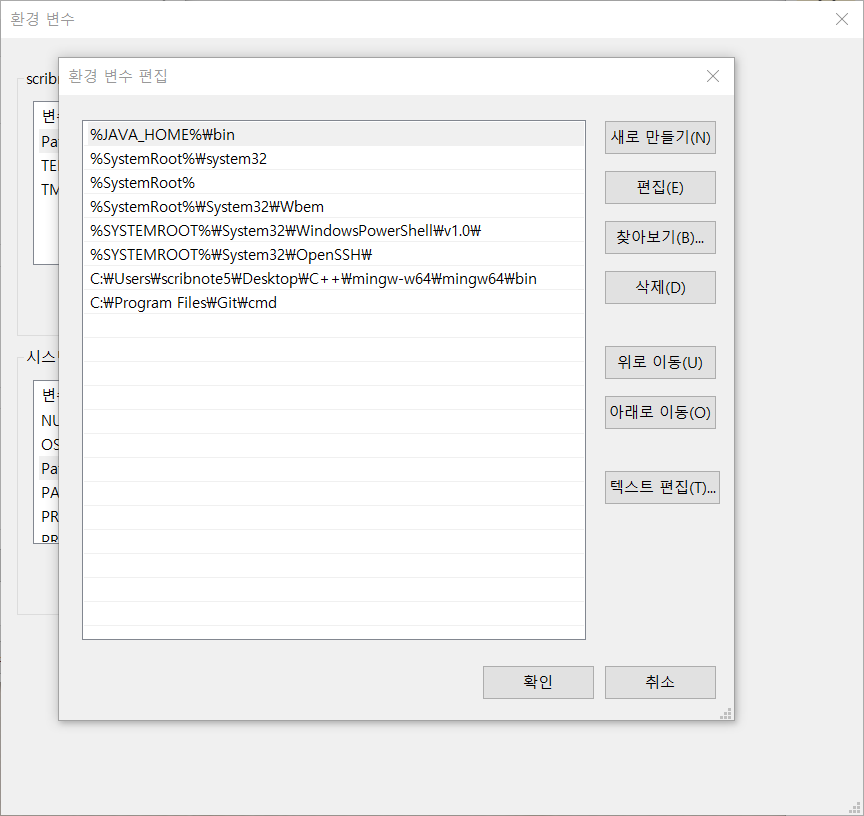Screen dimensions: 864x816
Task: Select the WindowsPowerShell\v1.0 path entry
Action: (286, 230)
